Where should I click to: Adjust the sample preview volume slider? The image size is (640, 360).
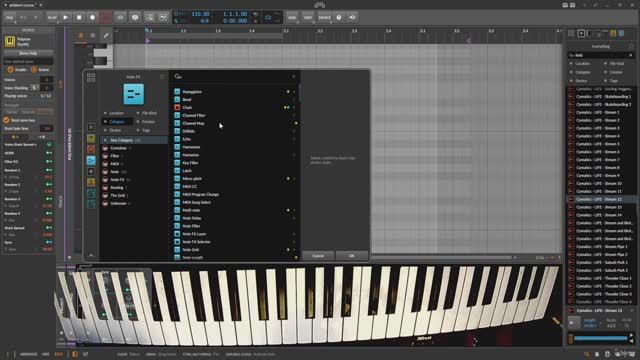tap(600, 338)
